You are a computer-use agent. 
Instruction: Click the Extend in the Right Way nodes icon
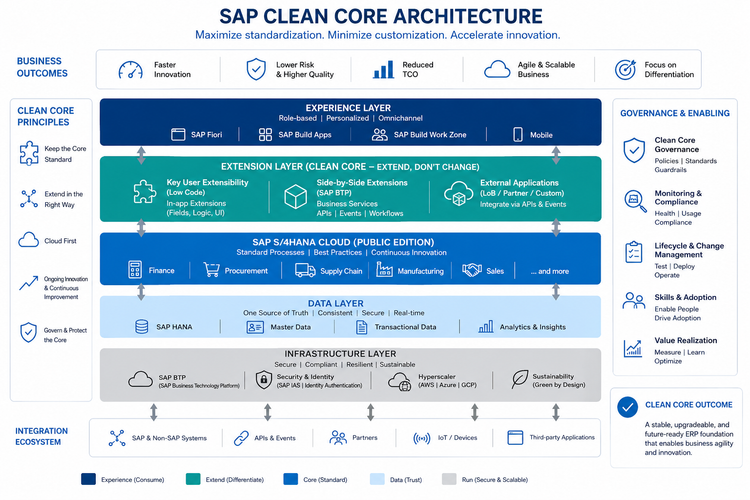[x=29, y=199]
